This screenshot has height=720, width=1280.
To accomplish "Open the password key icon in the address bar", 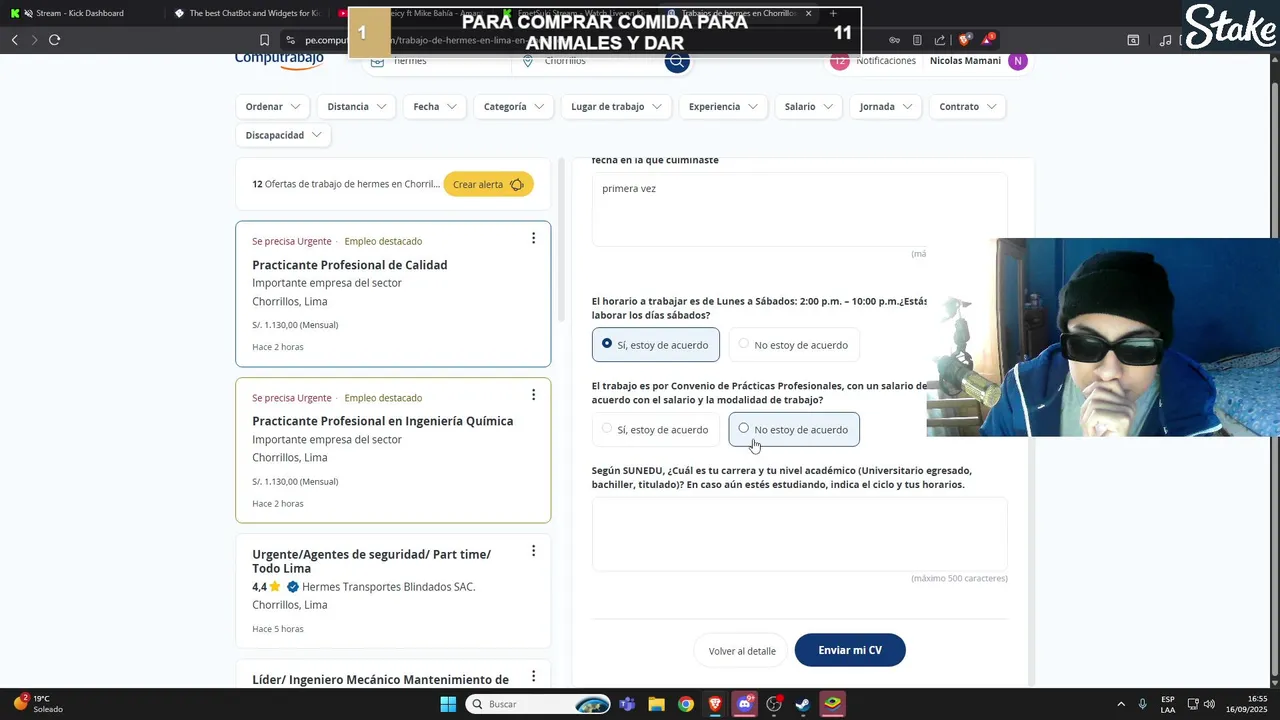I will [895, 40].
